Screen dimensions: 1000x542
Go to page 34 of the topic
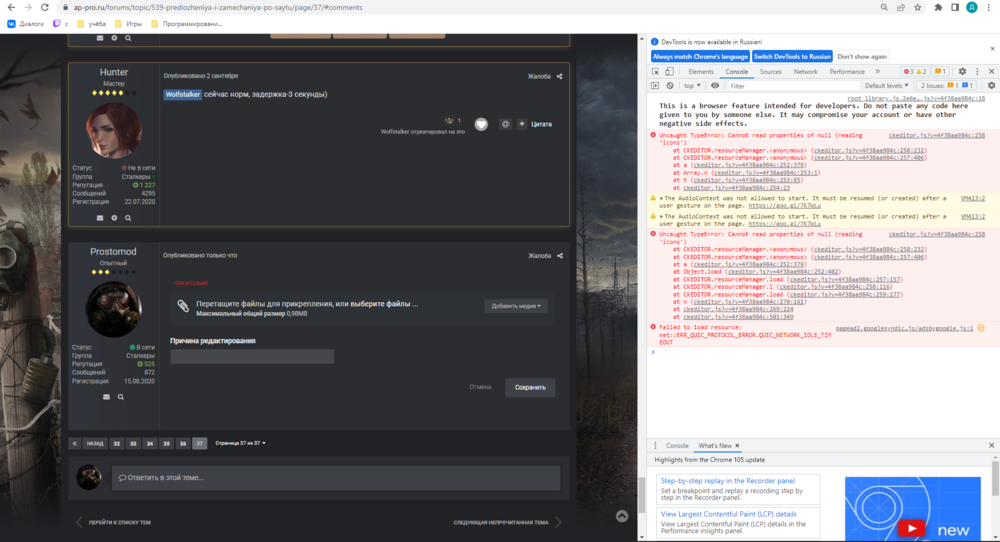click(150, 443)
